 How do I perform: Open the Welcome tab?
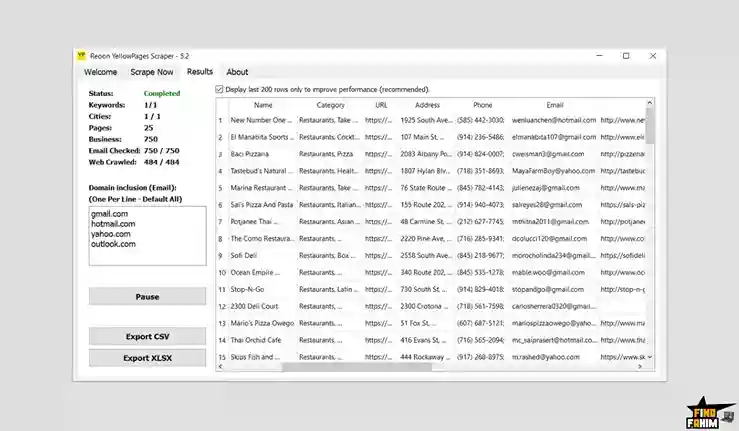pos(100,72)
